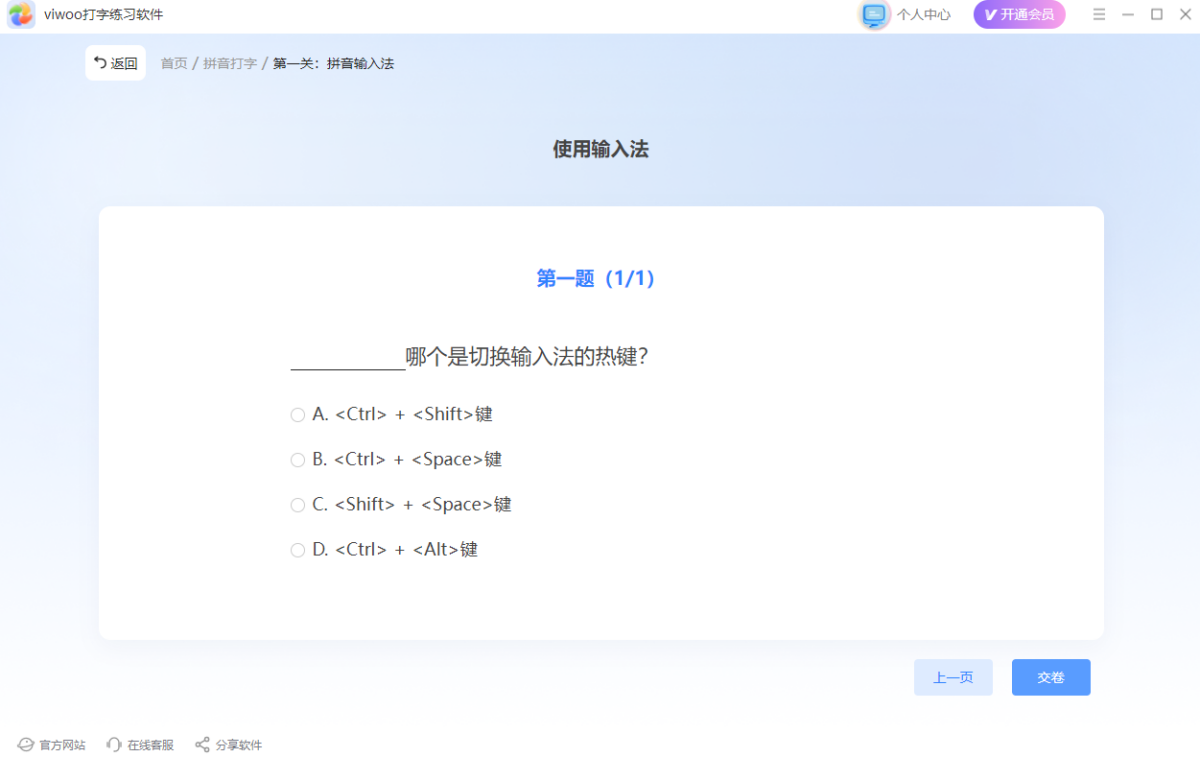Close the viwoo window

click(x=1184, y=14)
